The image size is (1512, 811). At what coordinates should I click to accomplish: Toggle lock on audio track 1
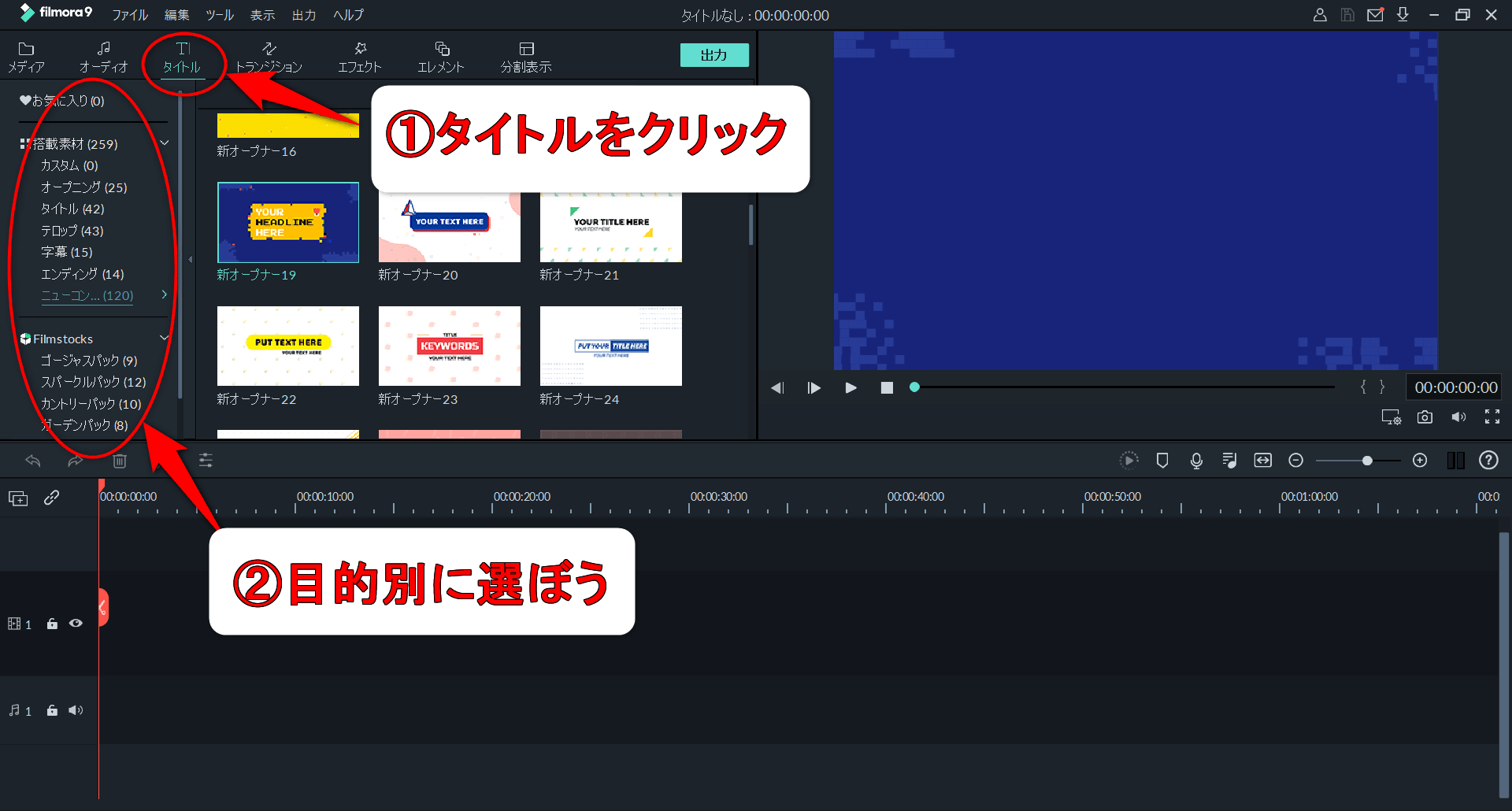click(52, 710)
